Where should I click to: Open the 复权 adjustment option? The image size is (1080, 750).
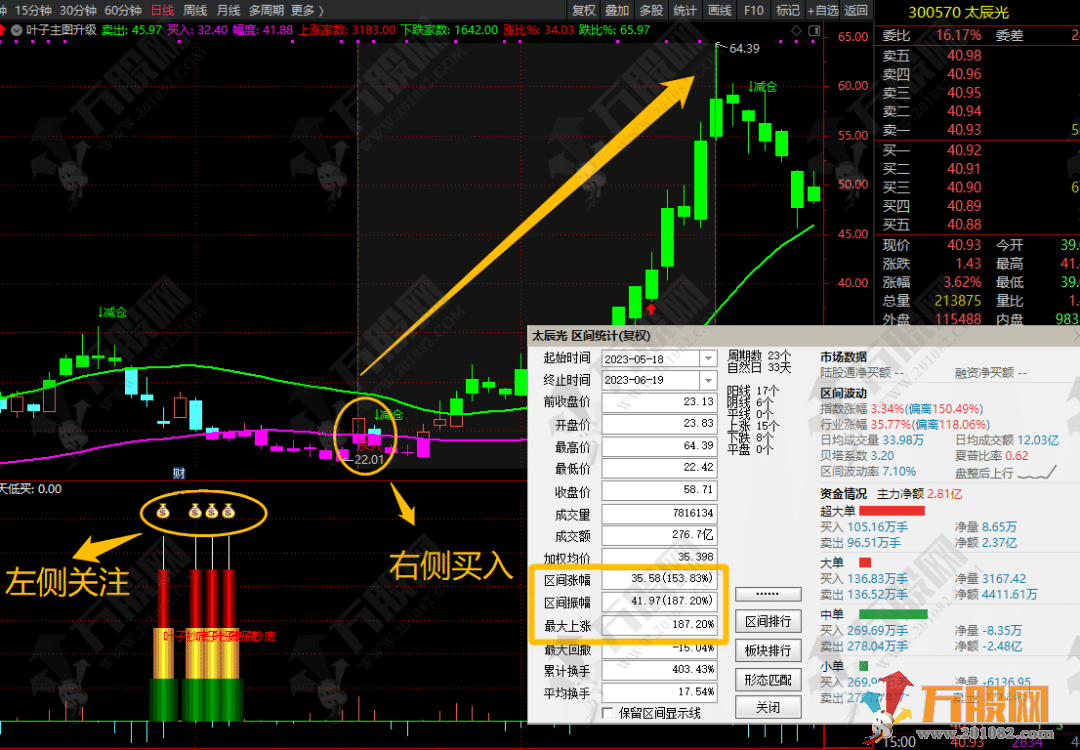point(583,10)
